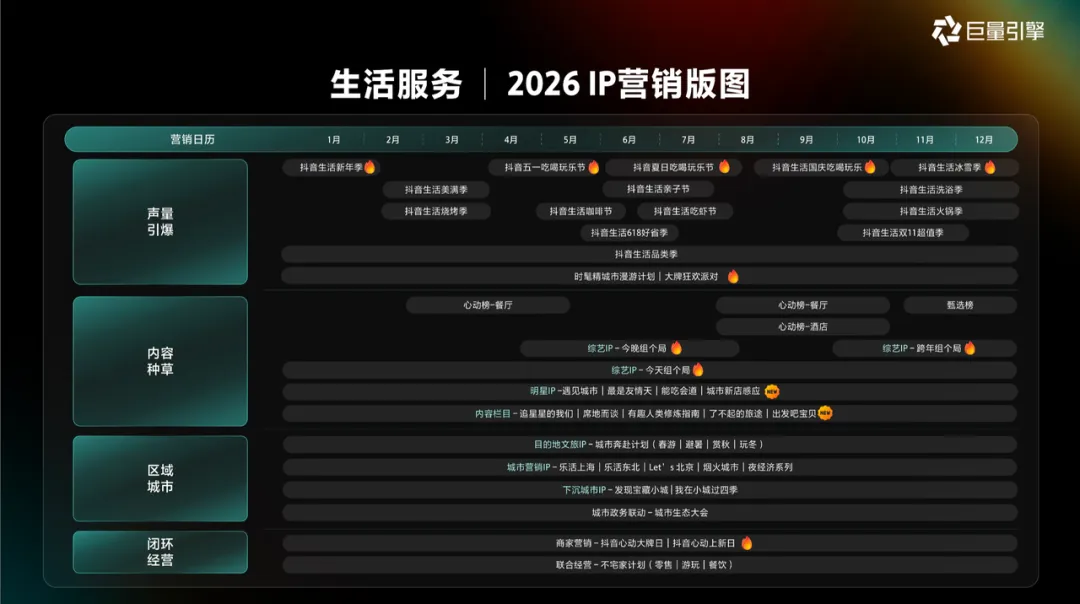Switch to the 12月 month tab
Screen dimensions: 1080x604
[983, 139]
